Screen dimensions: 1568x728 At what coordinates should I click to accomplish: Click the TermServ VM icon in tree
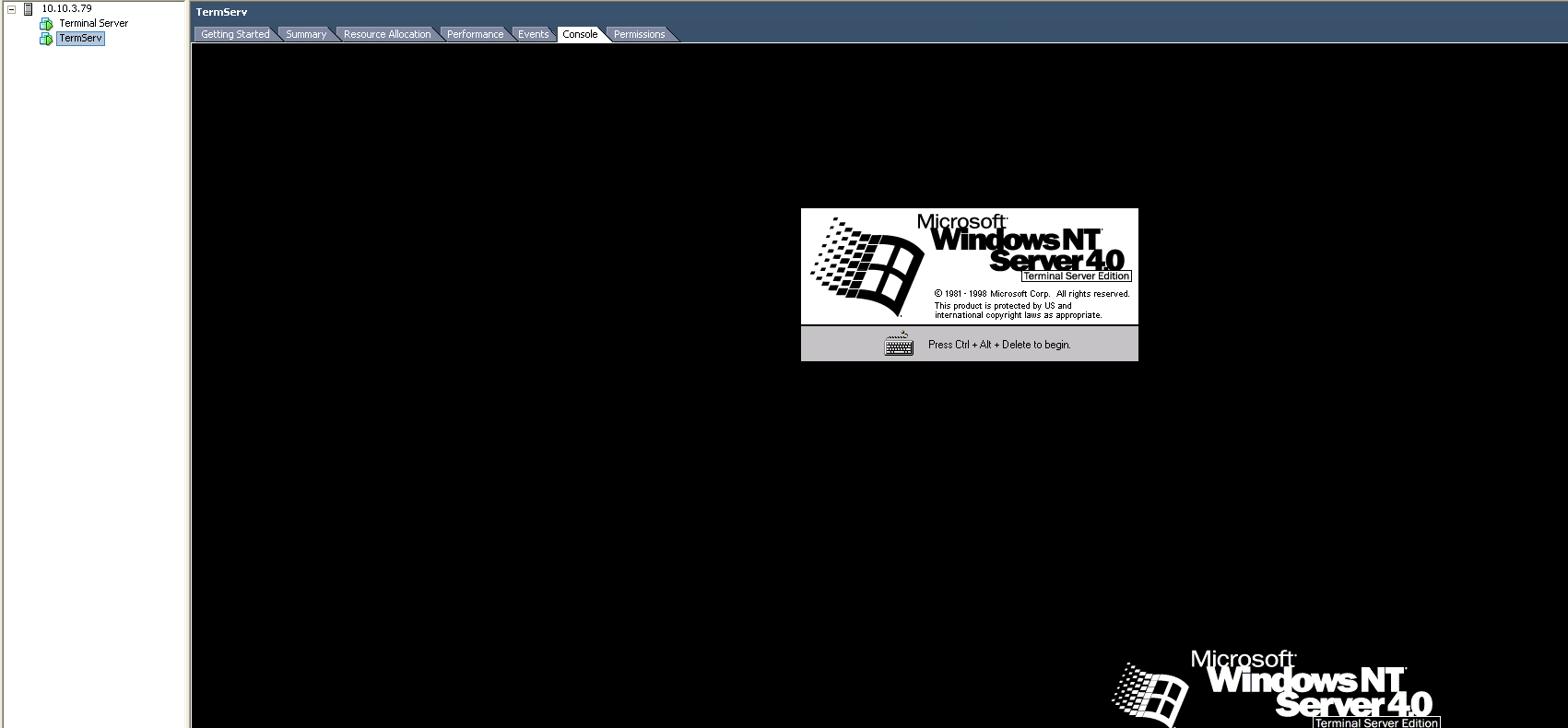point(46,39)
